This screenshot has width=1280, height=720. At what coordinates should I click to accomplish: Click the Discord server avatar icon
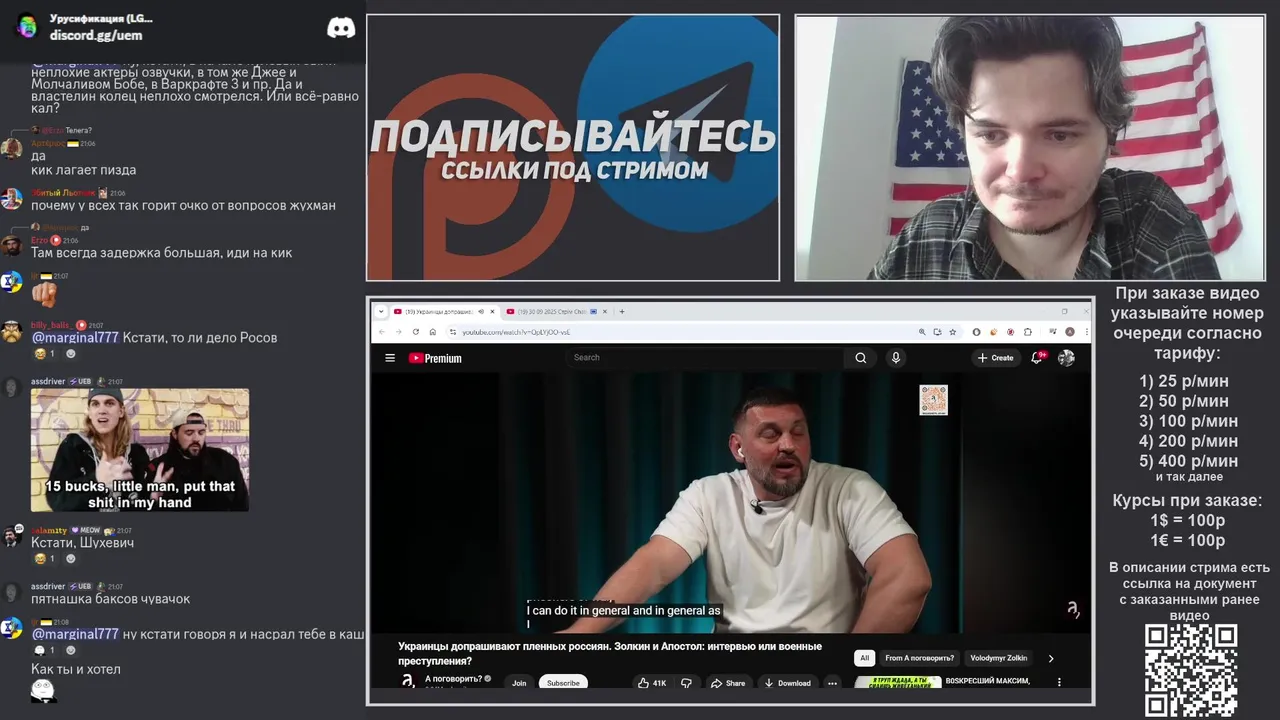tap(27, 27)
